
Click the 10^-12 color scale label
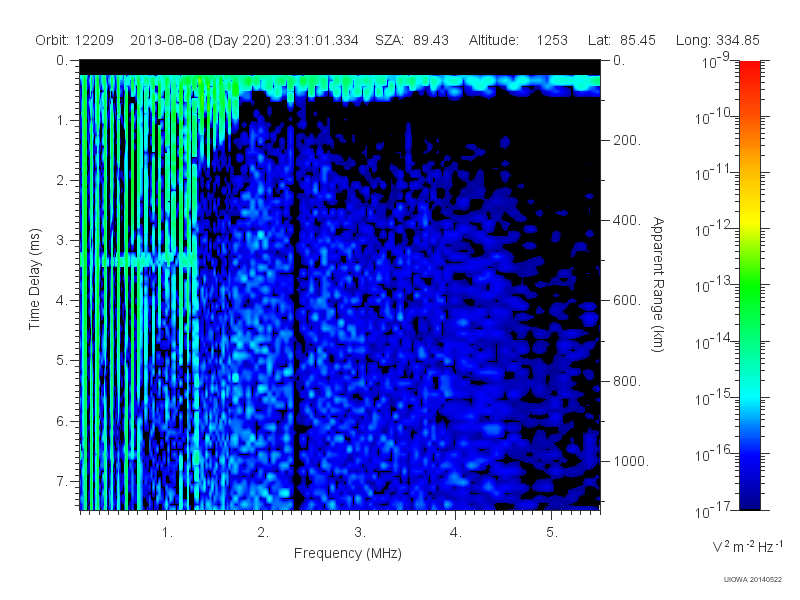(x=713, y=229)
